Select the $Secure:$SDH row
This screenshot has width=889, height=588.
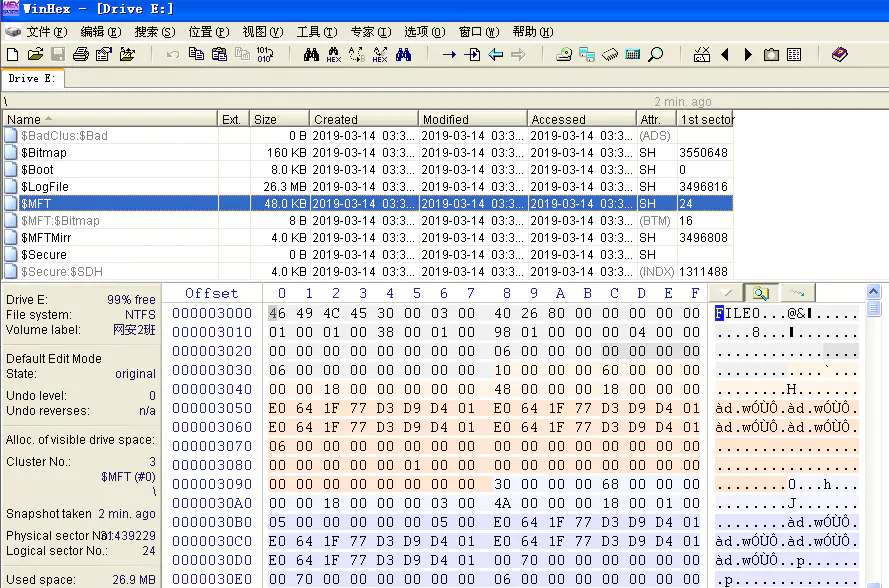click(x=368, y=272)
